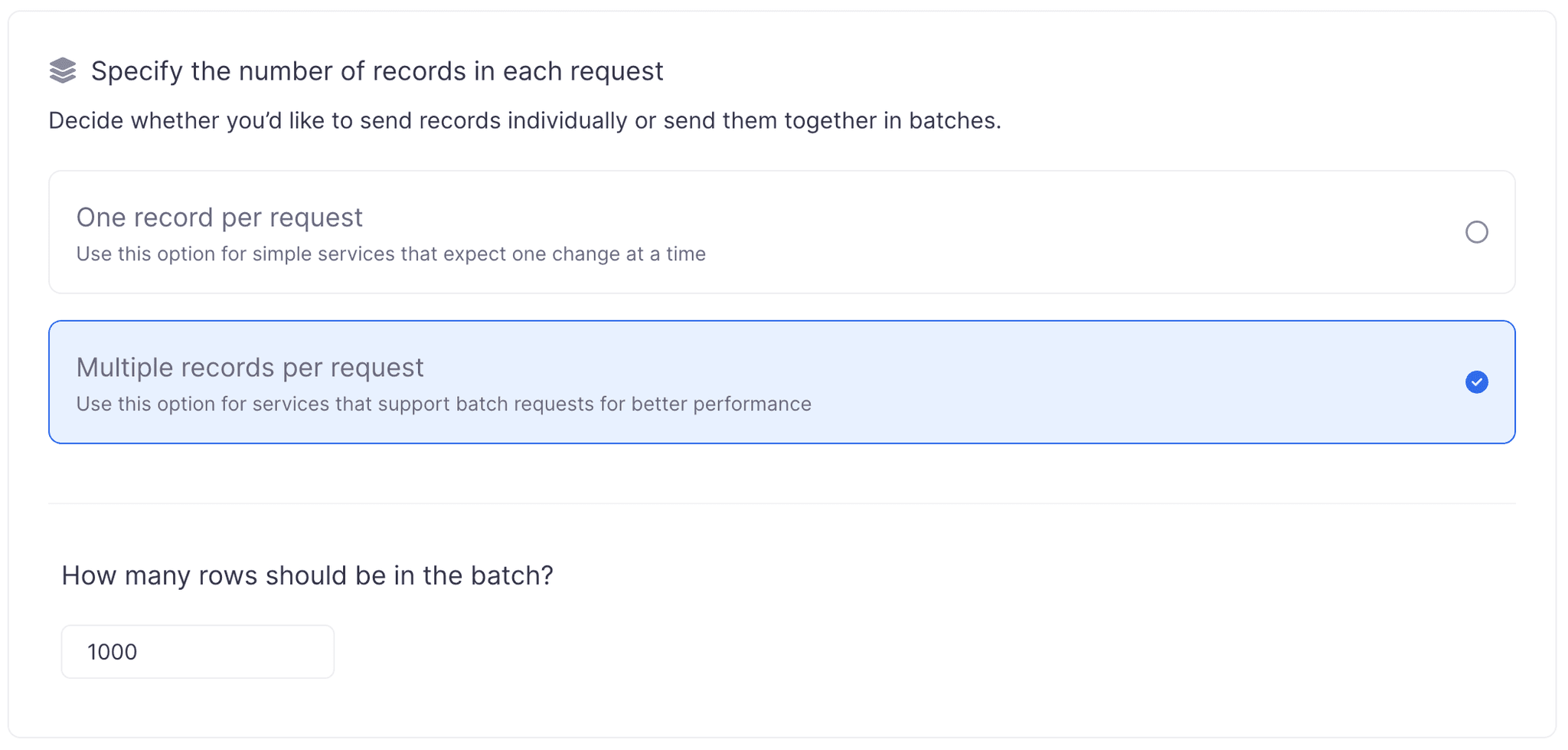Click empty area of highlighted Multiple records card

pos(1110,382)
